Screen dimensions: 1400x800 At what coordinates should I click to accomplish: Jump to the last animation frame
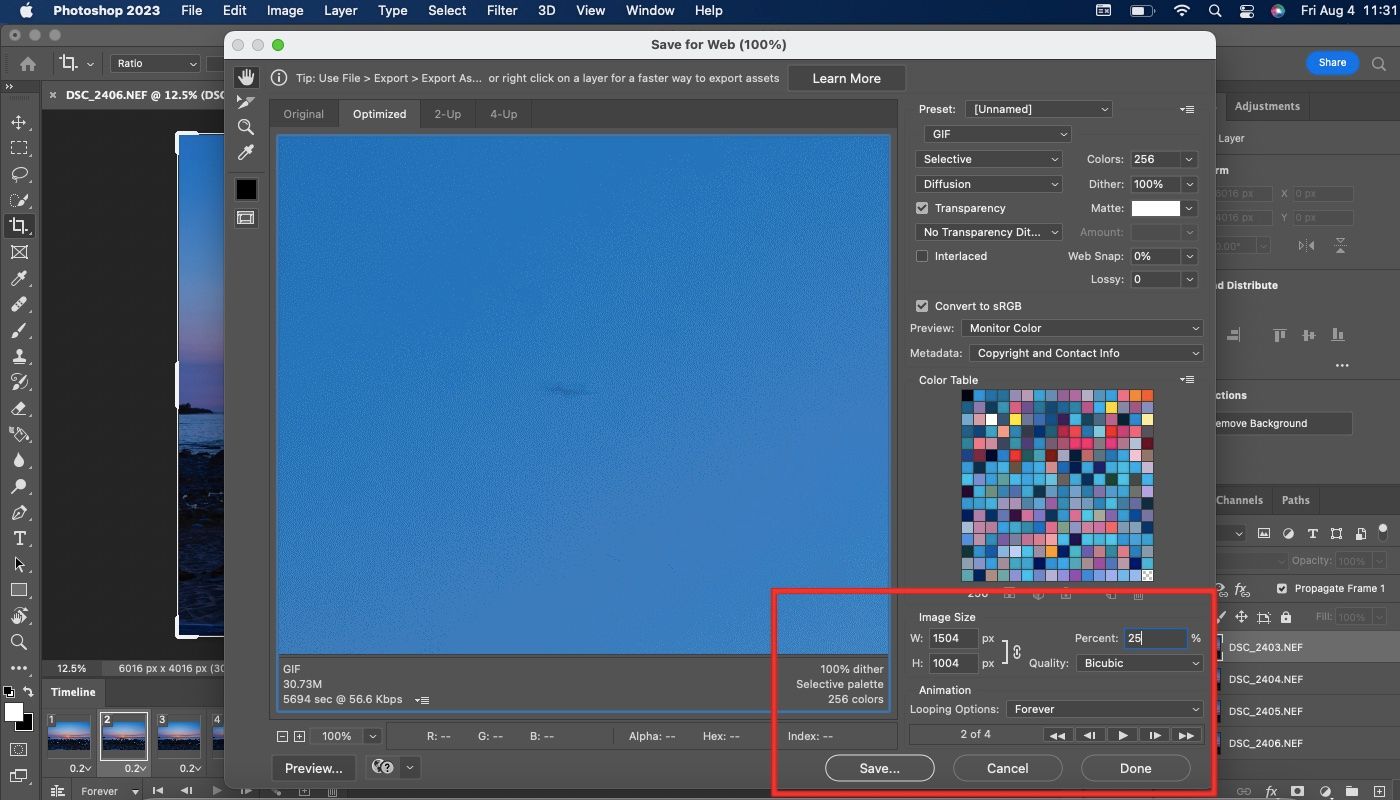pos(1186,735)
